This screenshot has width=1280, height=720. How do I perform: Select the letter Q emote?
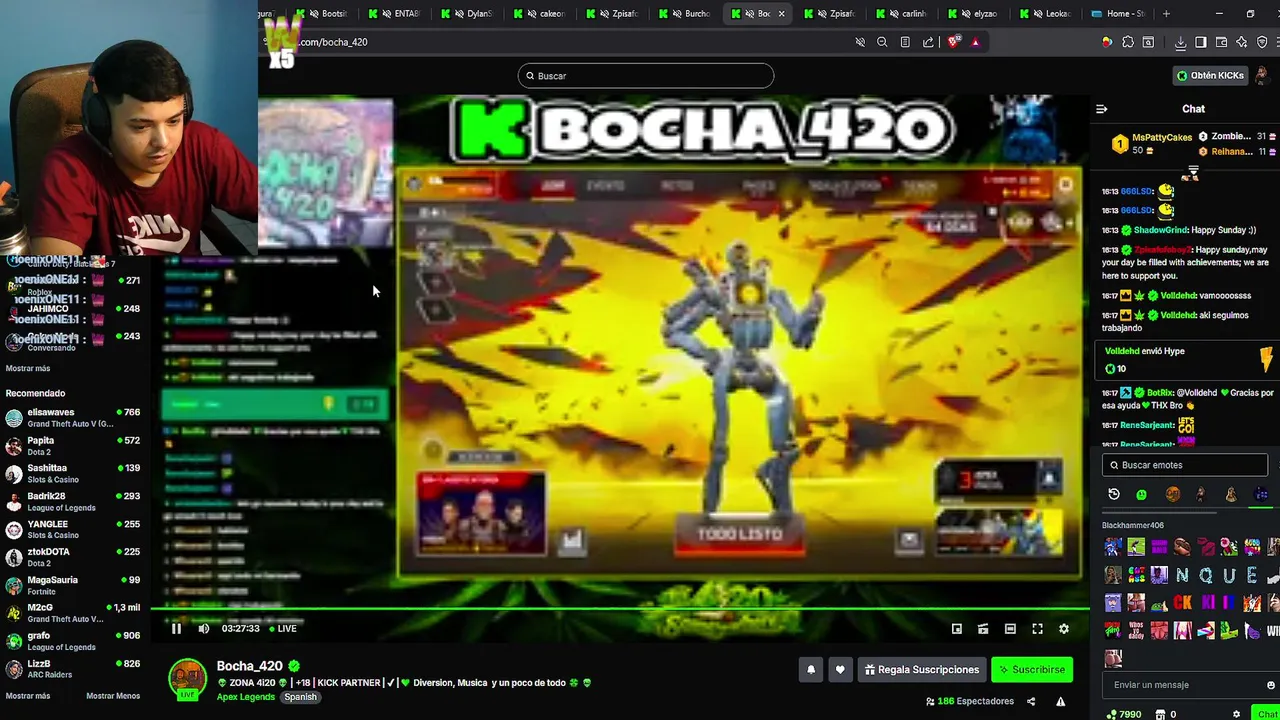[1205, 575]
